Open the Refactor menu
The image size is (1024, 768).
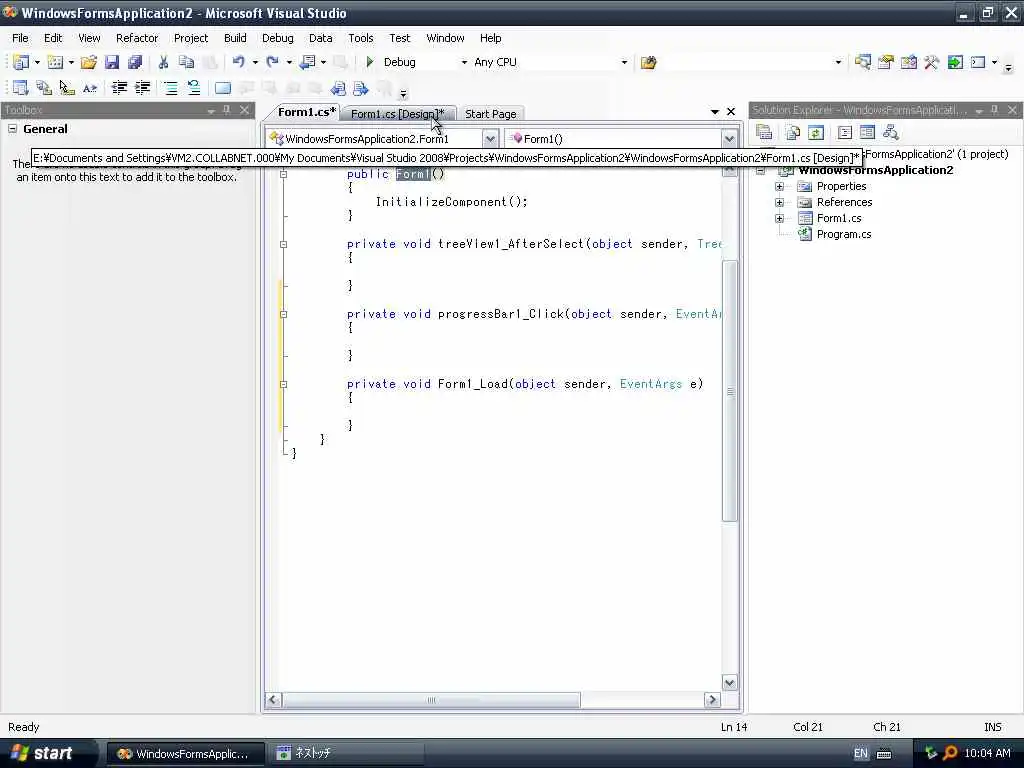click(137, 38)
